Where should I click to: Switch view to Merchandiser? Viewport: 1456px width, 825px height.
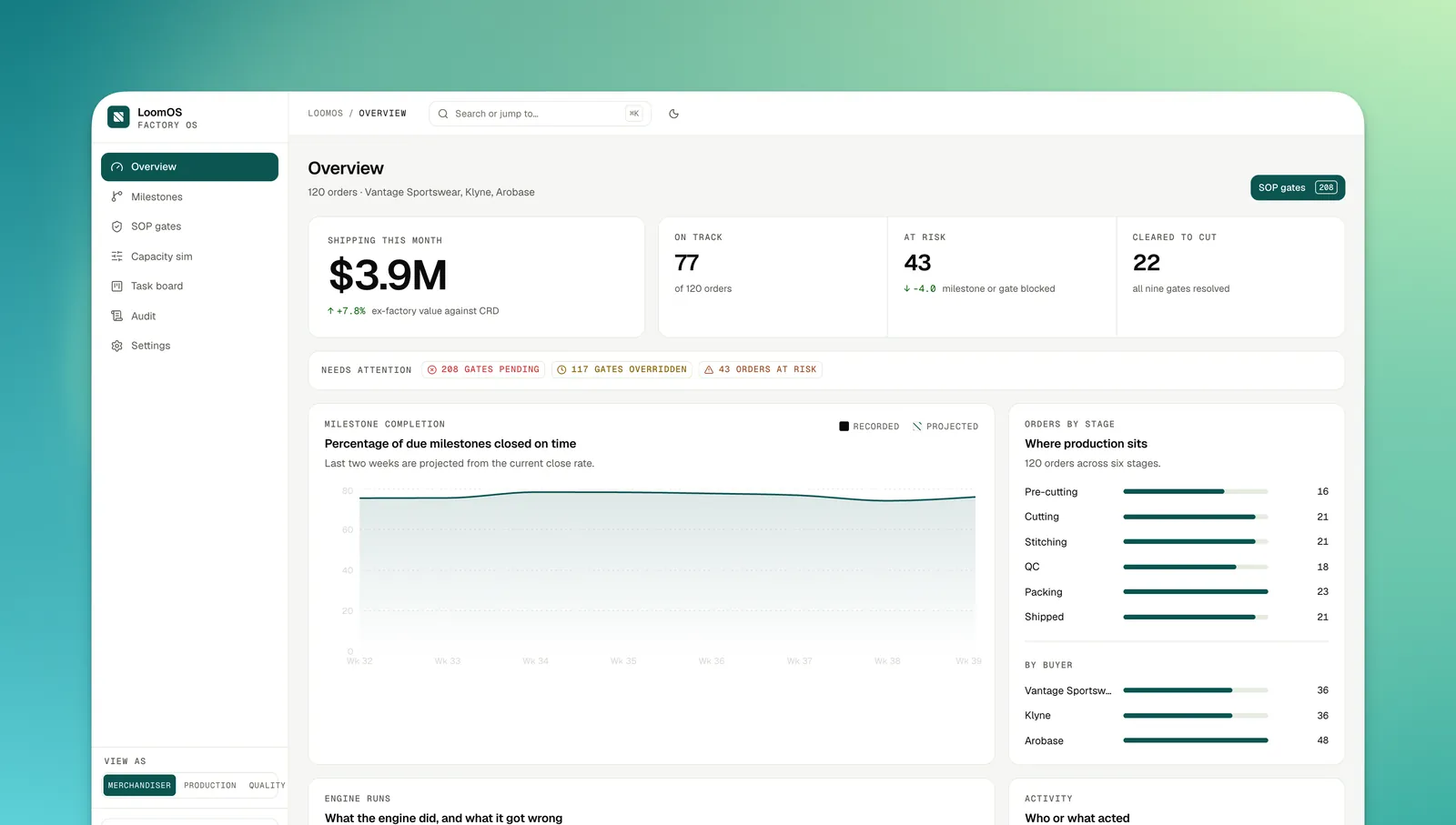pyautogui.click(x=139, y=786)
